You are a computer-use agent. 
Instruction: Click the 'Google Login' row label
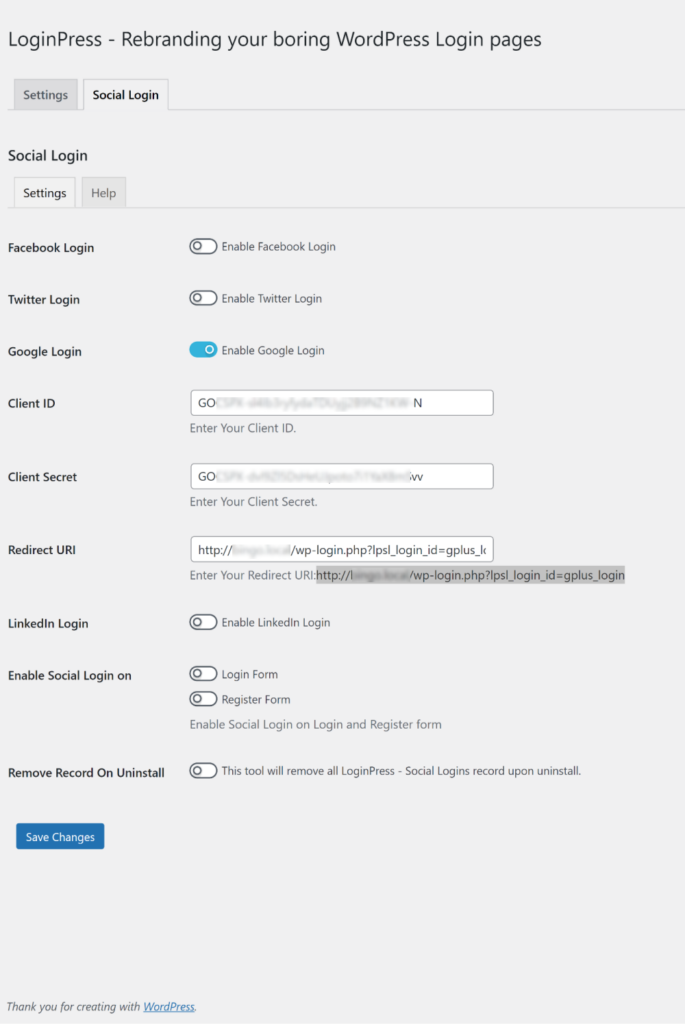tap(45, 351)
